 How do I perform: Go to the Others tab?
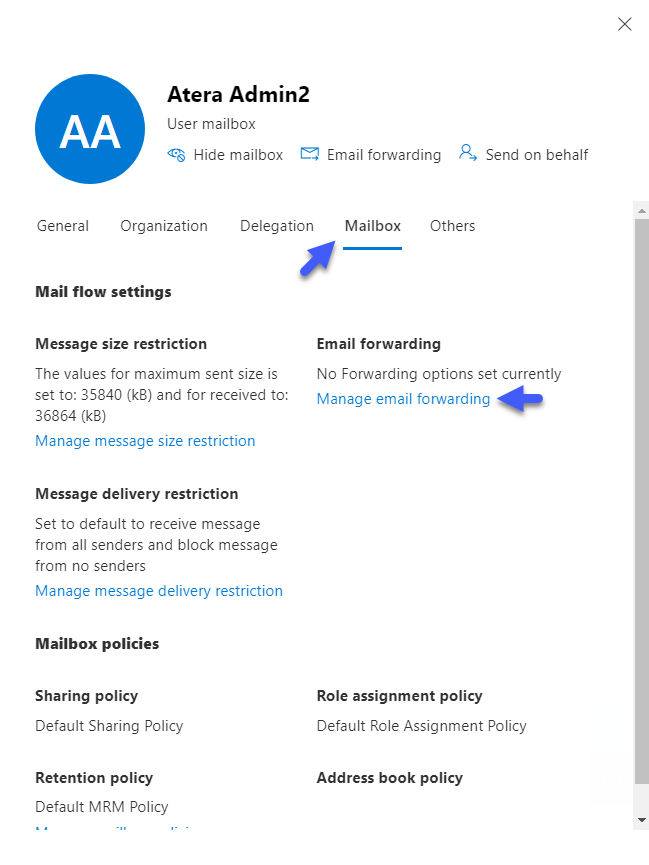(x=453, y=226)
